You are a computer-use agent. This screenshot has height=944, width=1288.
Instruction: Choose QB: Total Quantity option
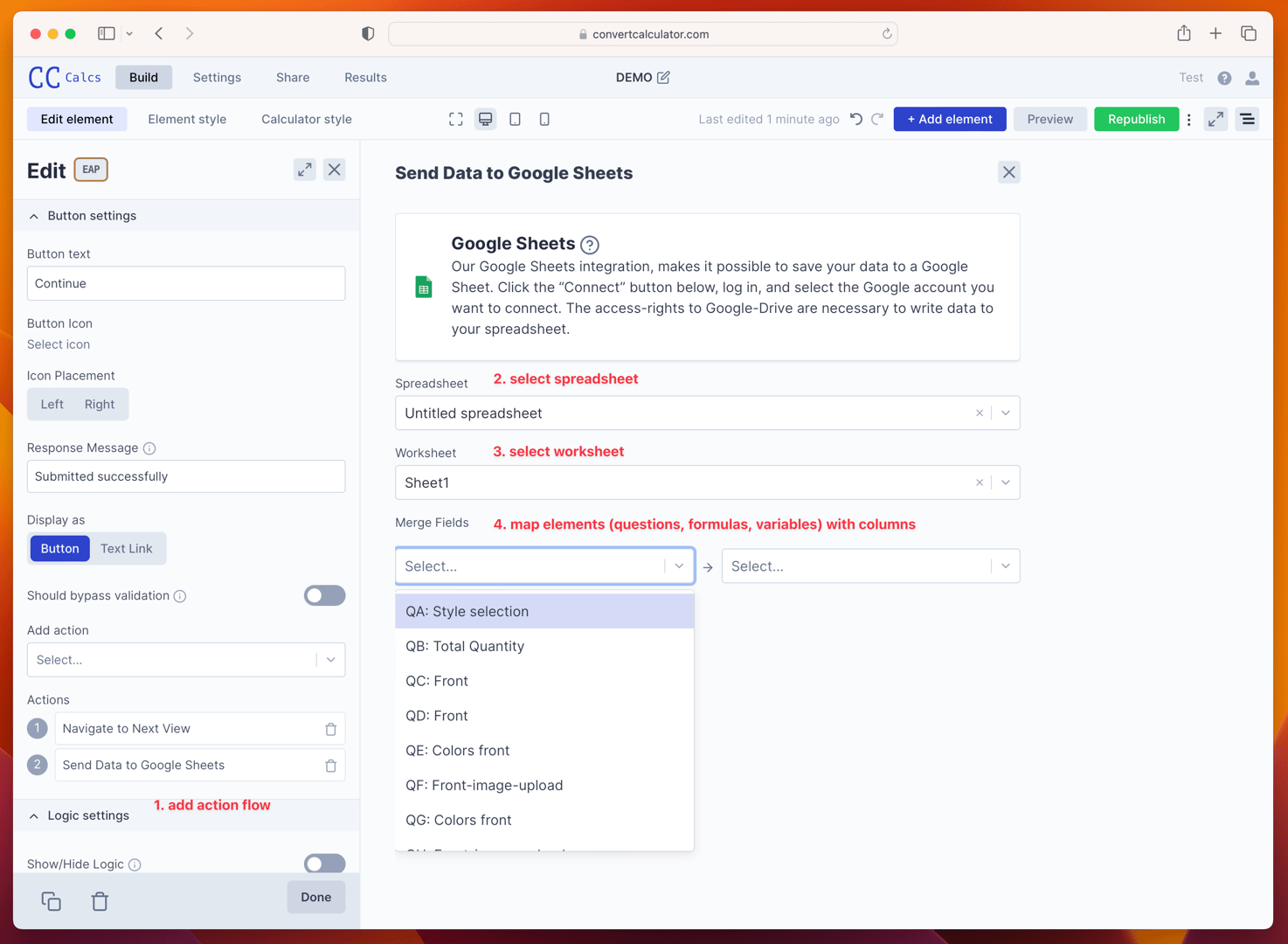[x=544, y=646]
